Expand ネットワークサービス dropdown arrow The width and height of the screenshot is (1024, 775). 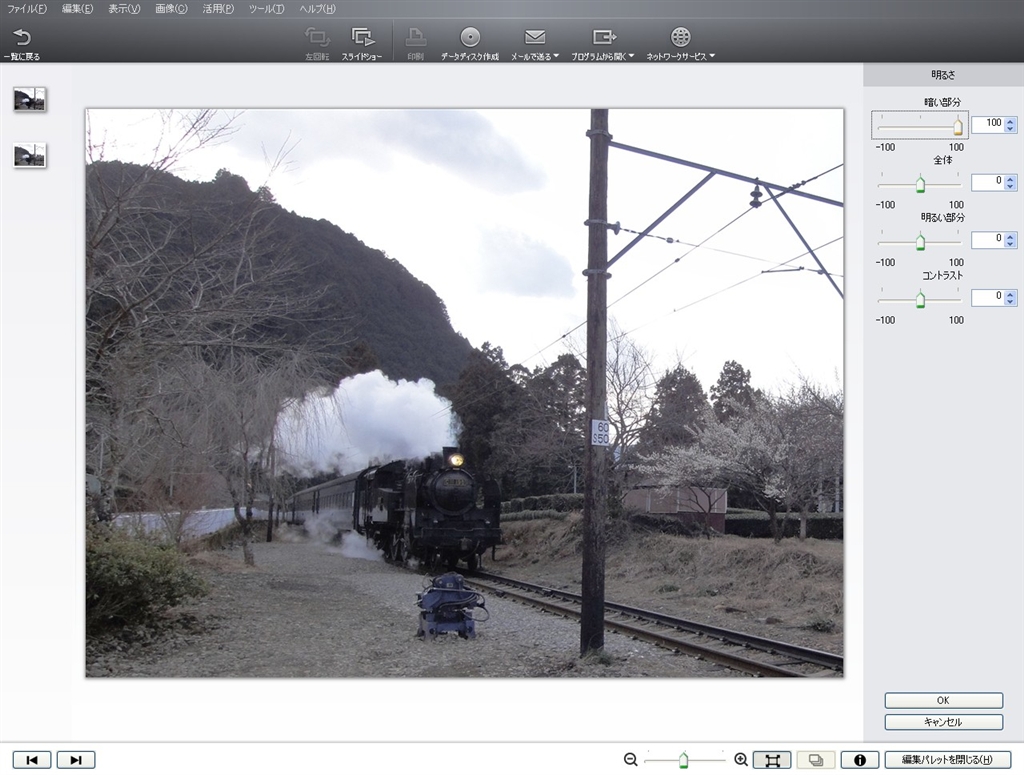712,56
